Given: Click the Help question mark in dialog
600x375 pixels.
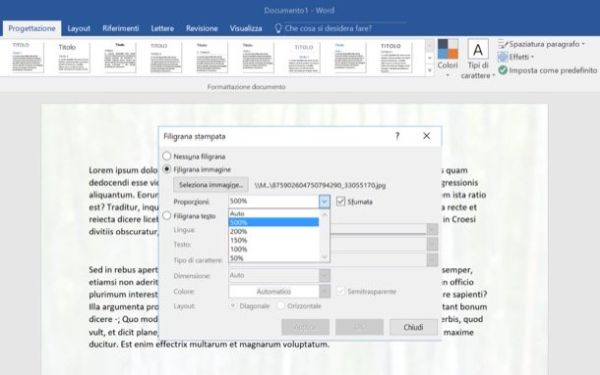Looking at the screenshot, I should click(x=397, y=136).
